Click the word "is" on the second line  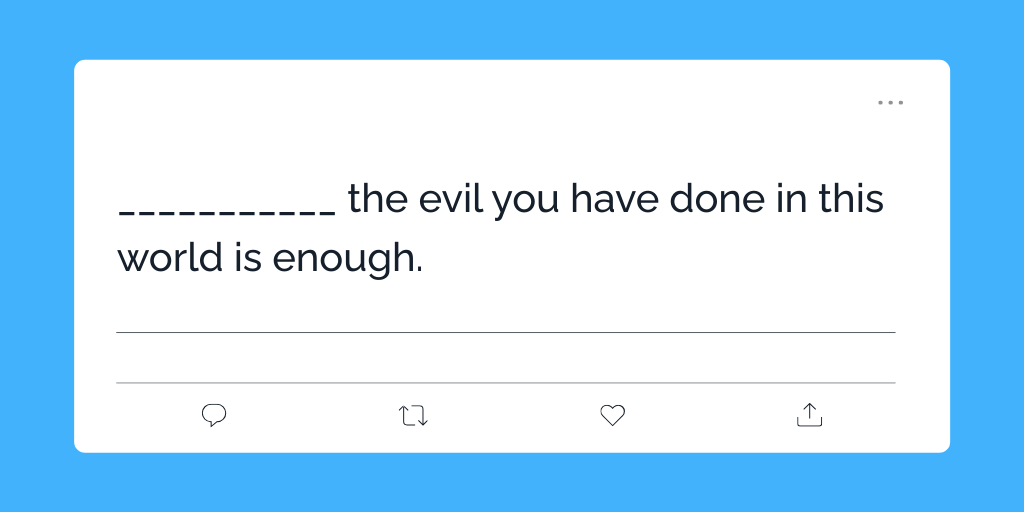pos(248,258)
